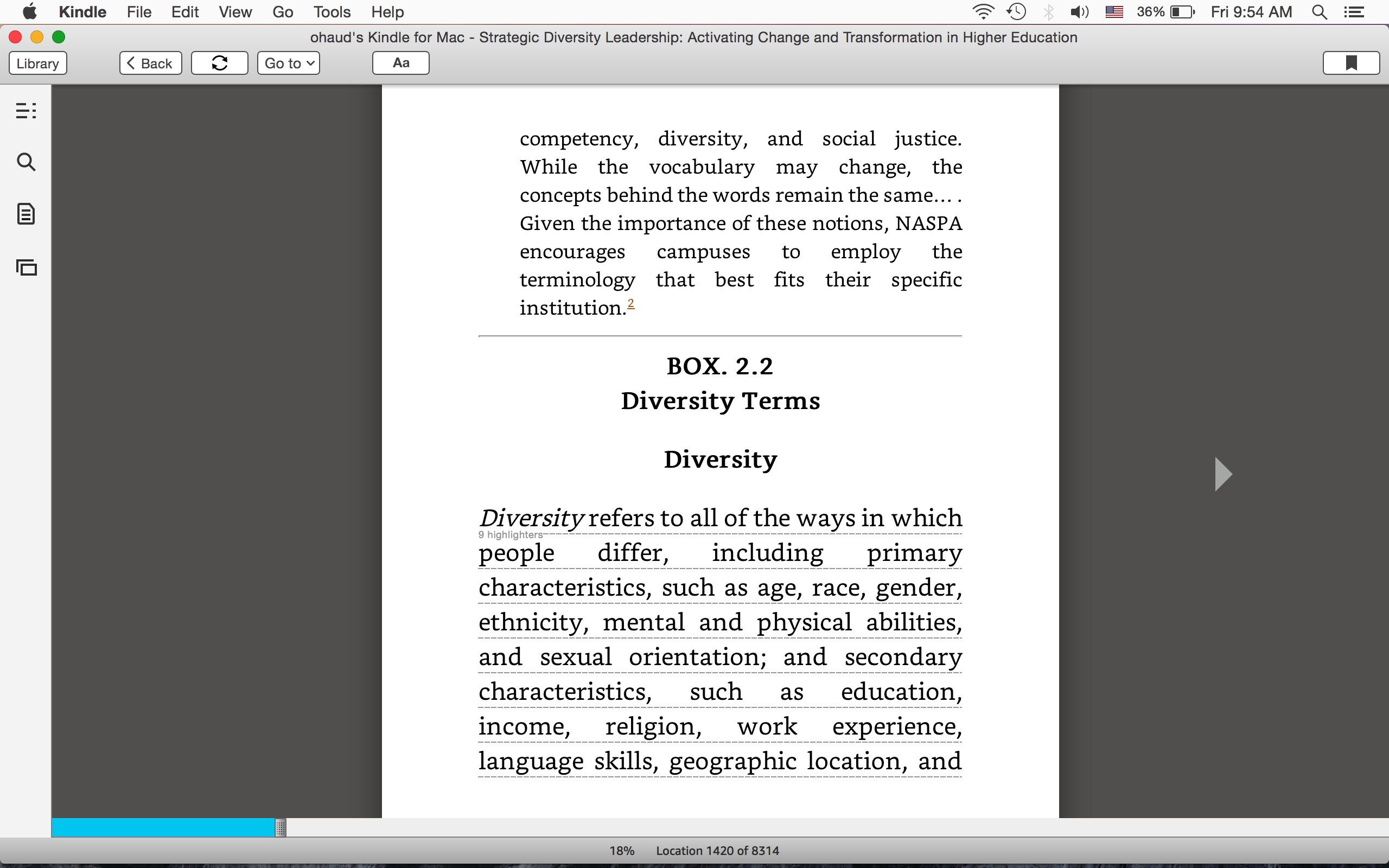Open footnote 2 link after institution
The width and height of the screenshot is (1389, 868).
[x=631, y=303]
